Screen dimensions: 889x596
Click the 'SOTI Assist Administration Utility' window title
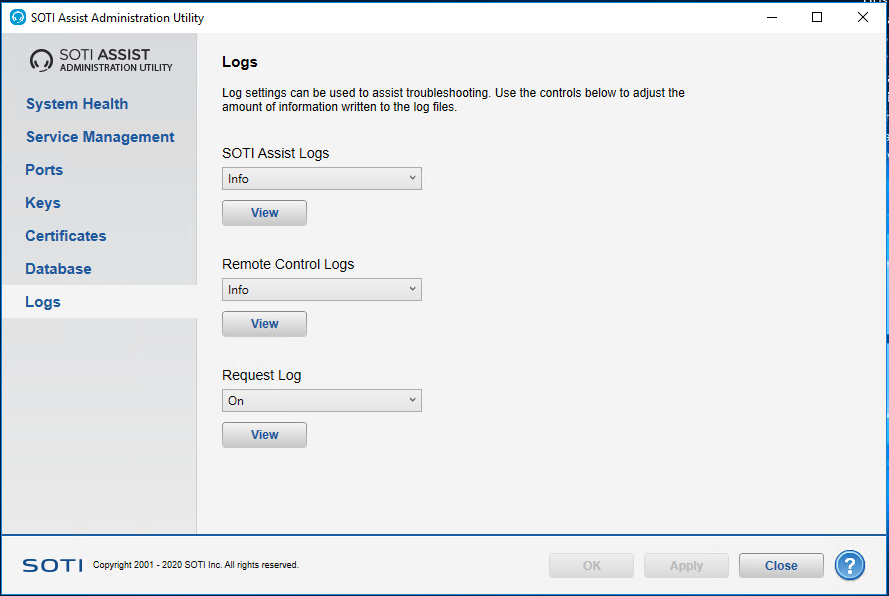pos(117,18)
